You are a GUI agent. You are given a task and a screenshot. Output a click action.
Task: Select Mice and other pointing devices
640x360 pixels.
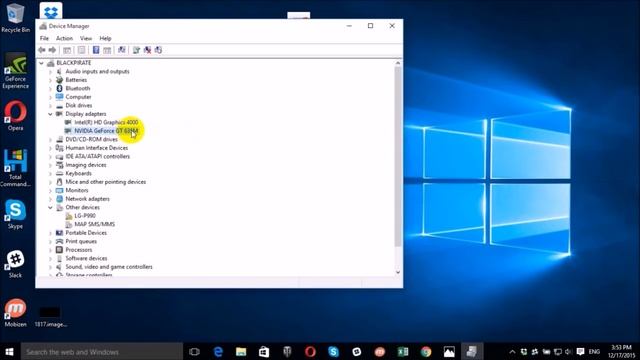pyautogui.click(x=106, y=182)
